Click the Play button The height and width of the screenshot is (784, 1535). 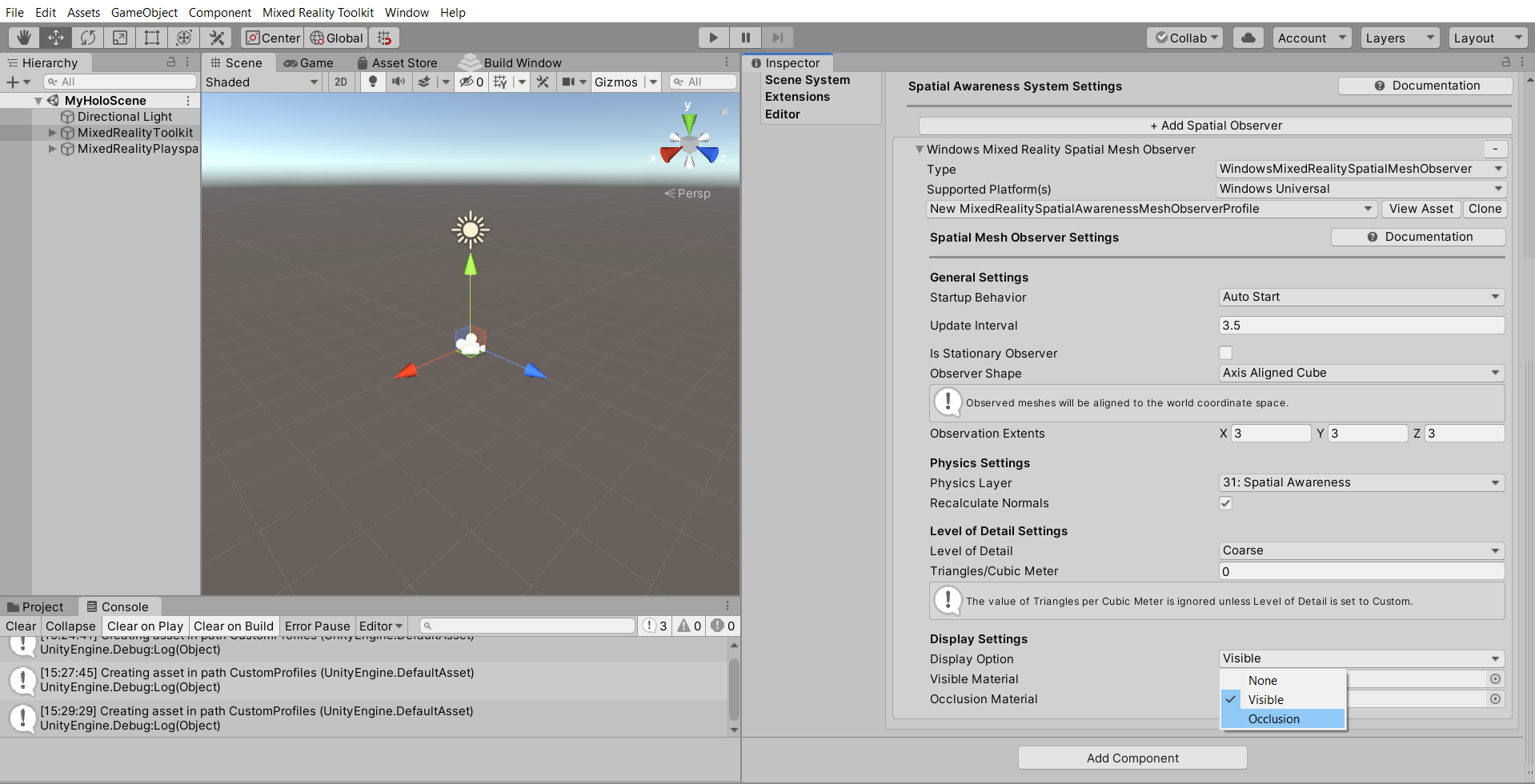[713, 37]
